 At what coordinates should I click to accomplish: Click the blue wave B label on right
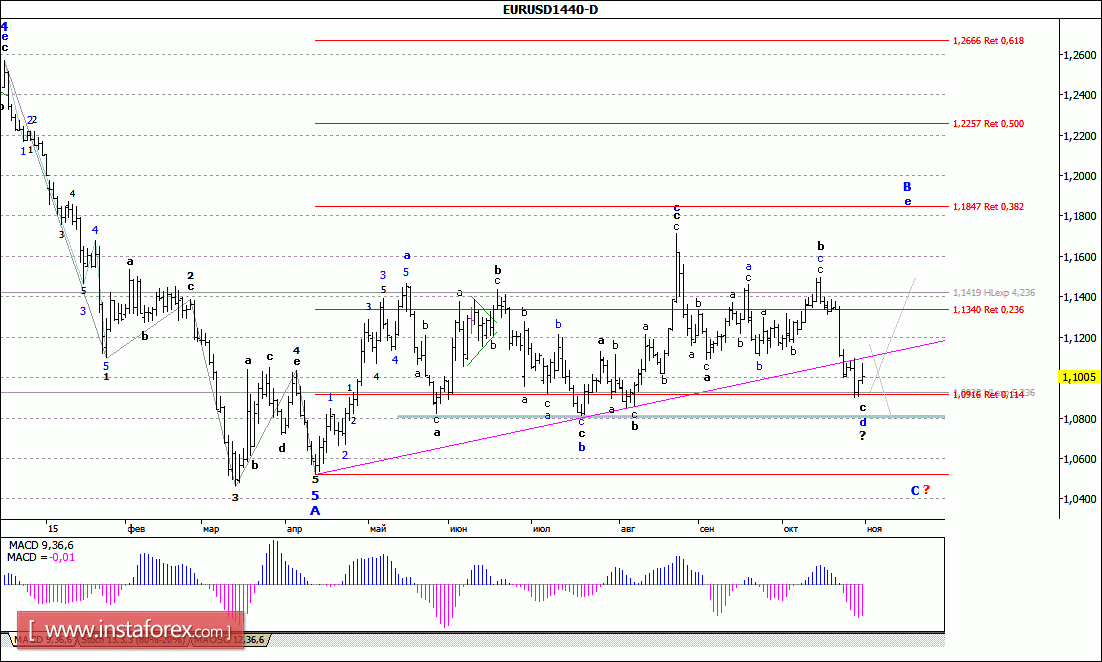pyautogui.click(x=907, y=186)
